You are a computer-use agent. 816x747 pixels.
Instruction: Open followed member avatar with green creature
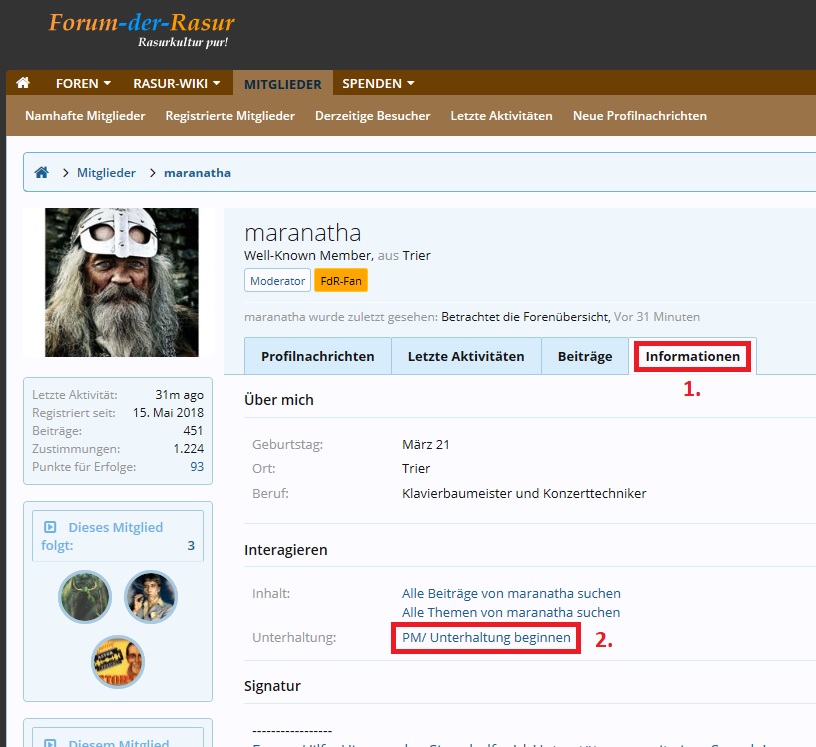click(x=85, y=597)
